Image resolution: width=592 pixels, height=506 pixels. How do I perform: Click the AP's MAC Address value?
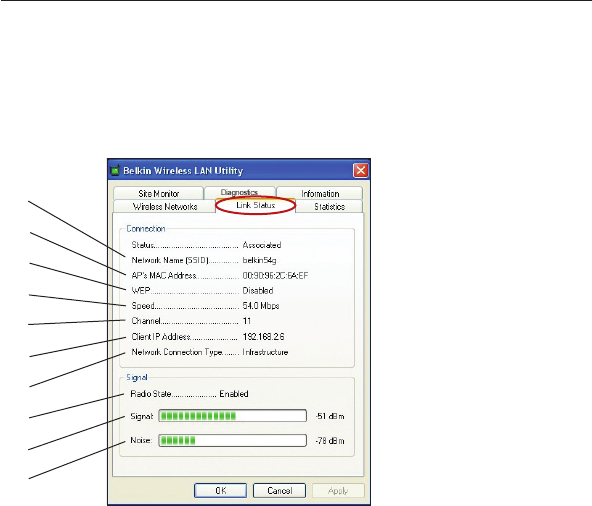275,276
